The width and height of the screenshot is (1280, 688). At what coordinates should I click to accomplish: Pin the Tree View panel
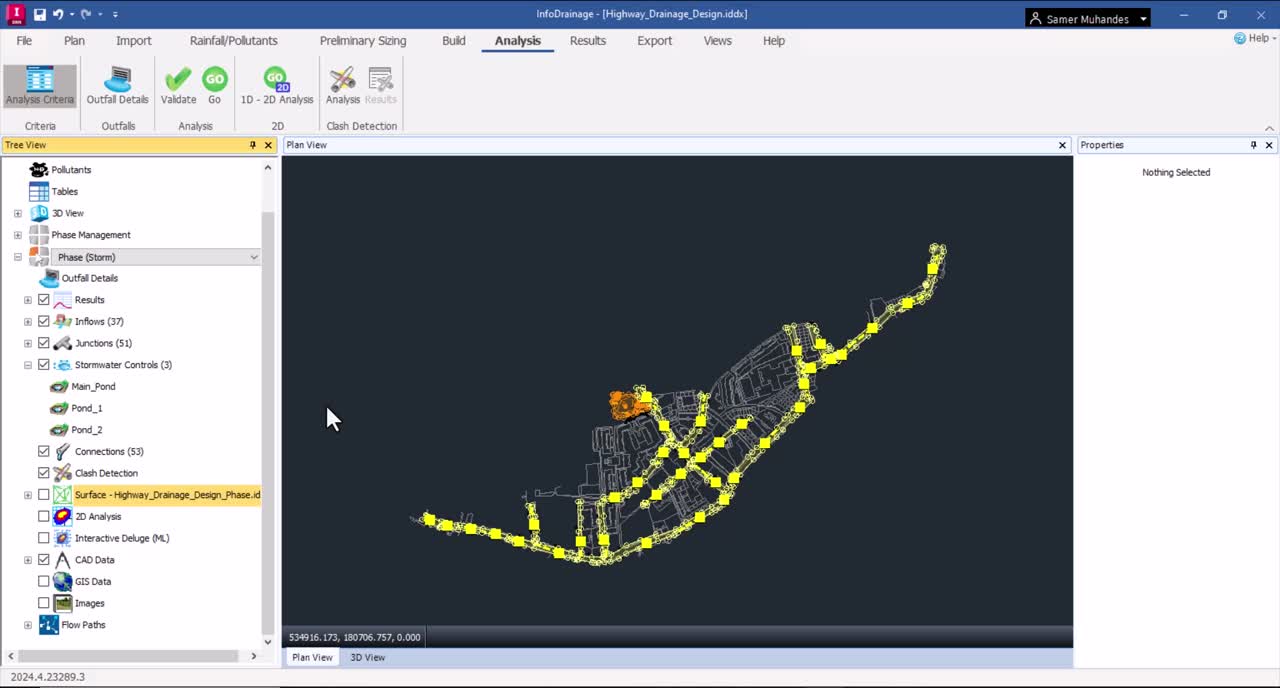click(253, 145)
